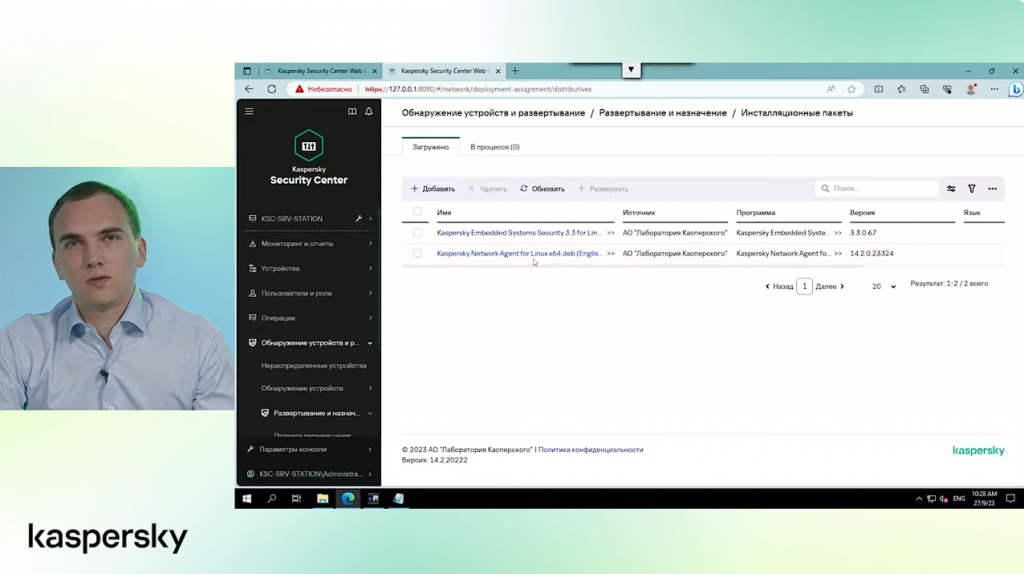Viewport: 1024px width, 574px height.
Task: Open Task View on taskbar
Action: point(296,498)
